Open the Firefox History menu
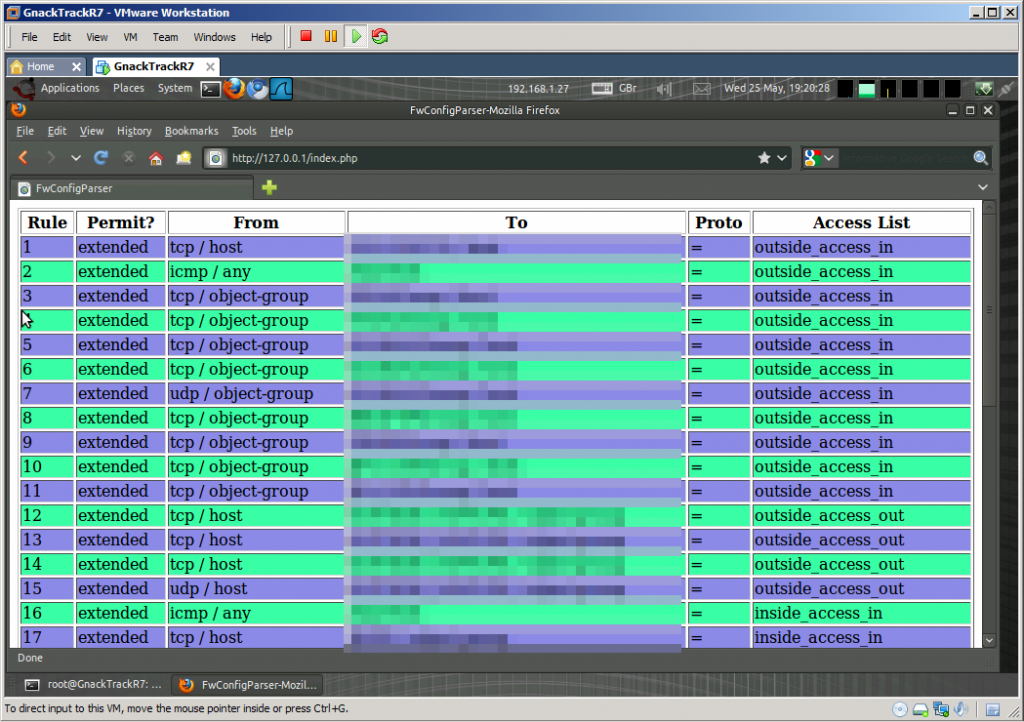The image size is (1024, 722). click(x=134, y=131)
